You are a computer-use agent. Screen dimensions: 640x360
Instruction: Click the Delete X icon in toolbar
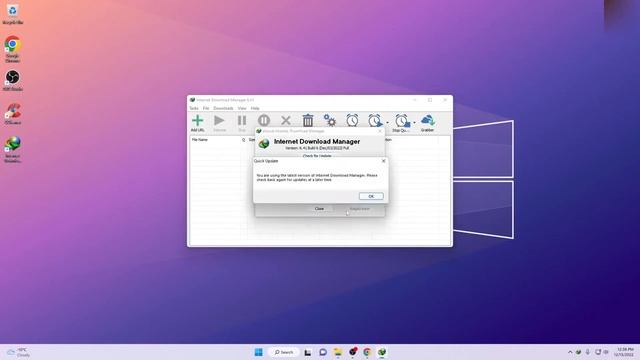tap(286, 120)
